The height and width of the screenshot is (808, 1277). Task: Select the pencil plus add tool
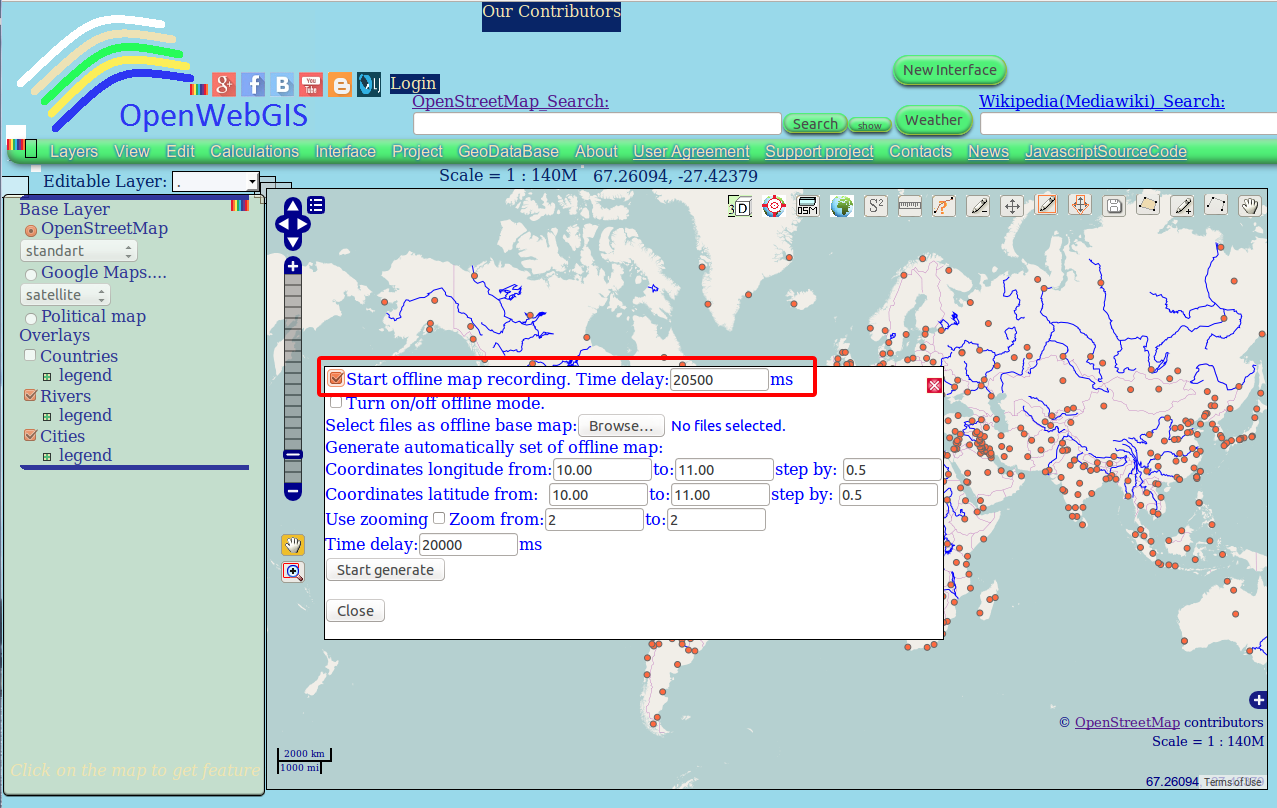[1182, 206]
